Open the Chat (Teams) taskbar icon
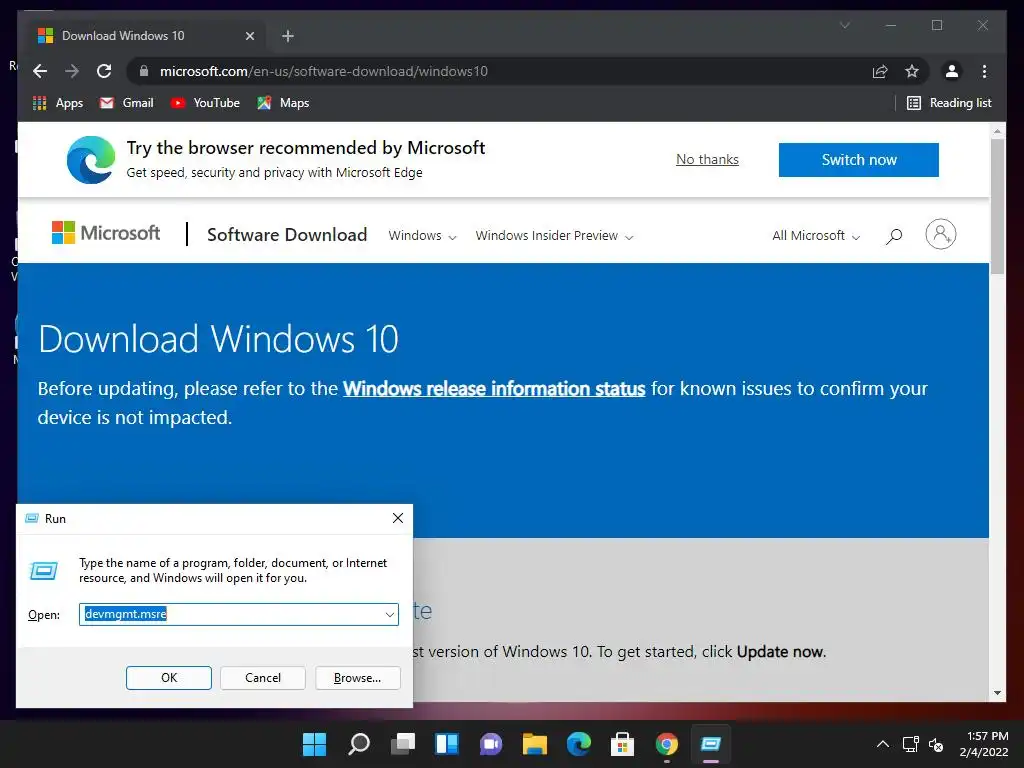This screenshot has height=768, width=1024. pyautogui.click(x=490, y=744)
